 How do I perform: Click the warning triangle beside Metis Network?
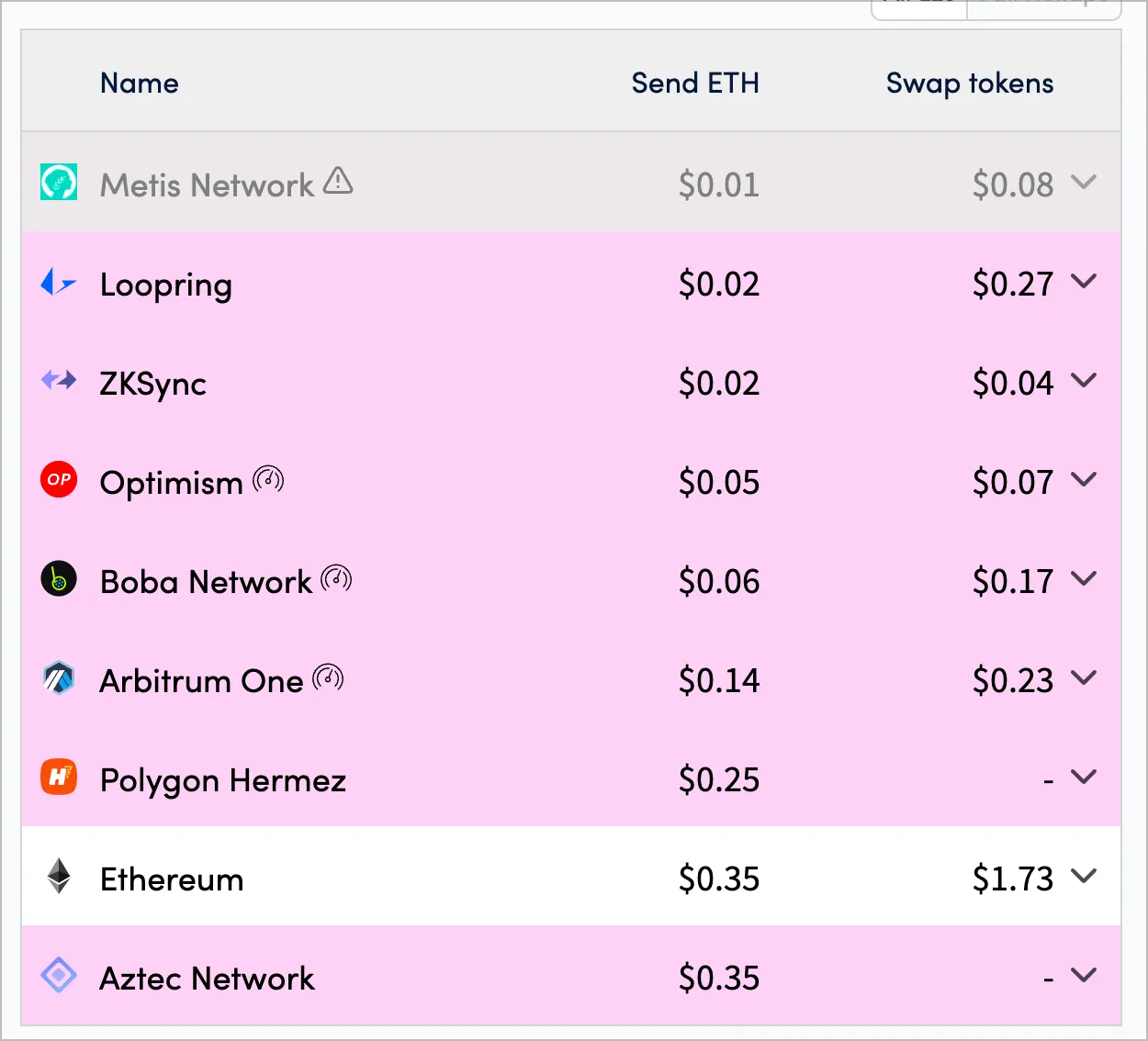338,180
